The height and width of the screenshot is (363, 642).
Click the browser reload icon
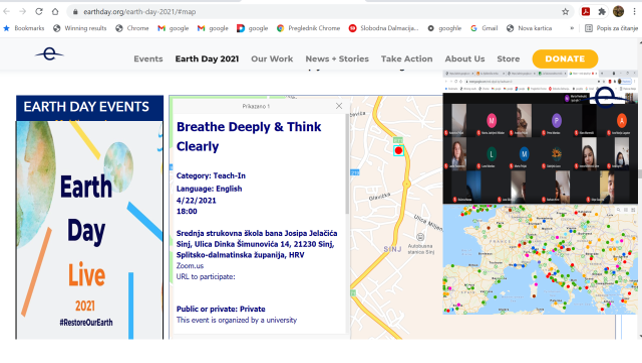coord(39,11)
